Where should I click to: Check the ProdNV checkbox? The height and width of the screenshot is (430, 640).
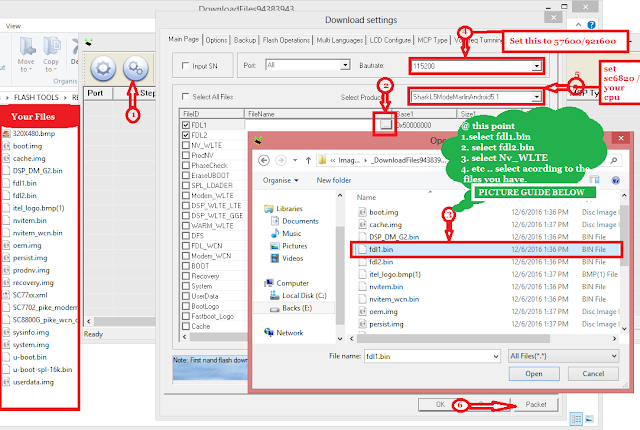(x=186, y=155)
